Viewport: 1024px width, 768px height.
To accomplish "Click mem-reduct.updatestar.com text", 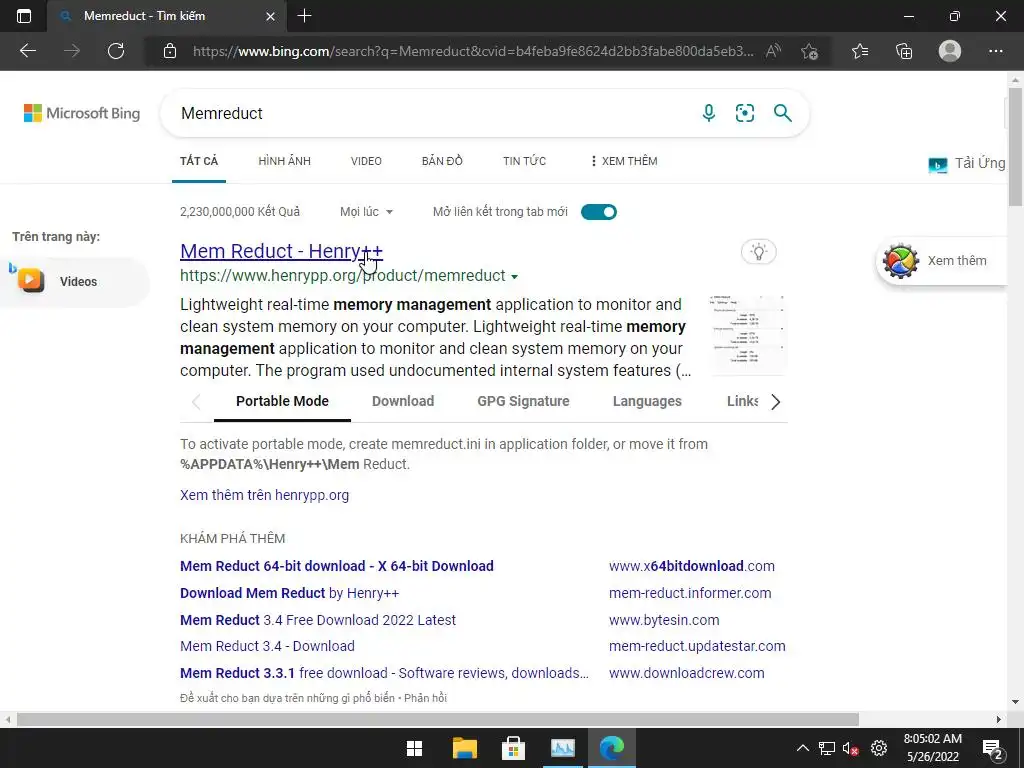I will tap(697, 646).
